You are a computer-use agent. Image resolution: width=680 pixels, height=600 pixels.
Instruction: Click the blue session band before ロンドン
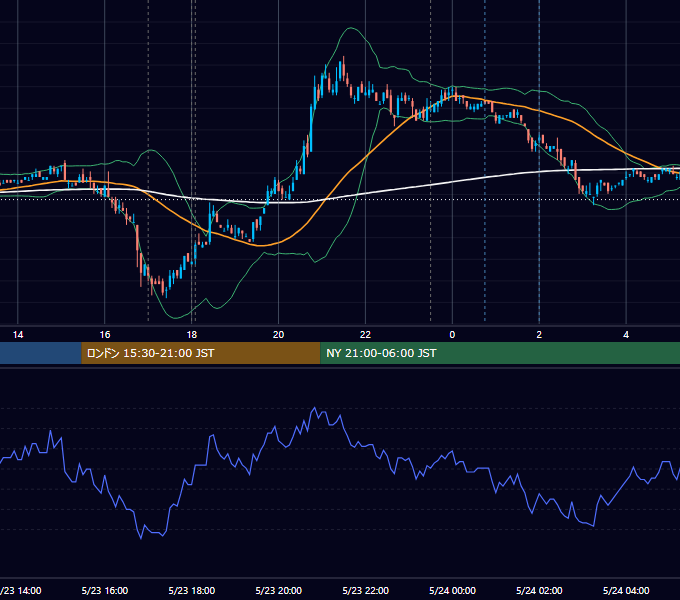(41, 353)
